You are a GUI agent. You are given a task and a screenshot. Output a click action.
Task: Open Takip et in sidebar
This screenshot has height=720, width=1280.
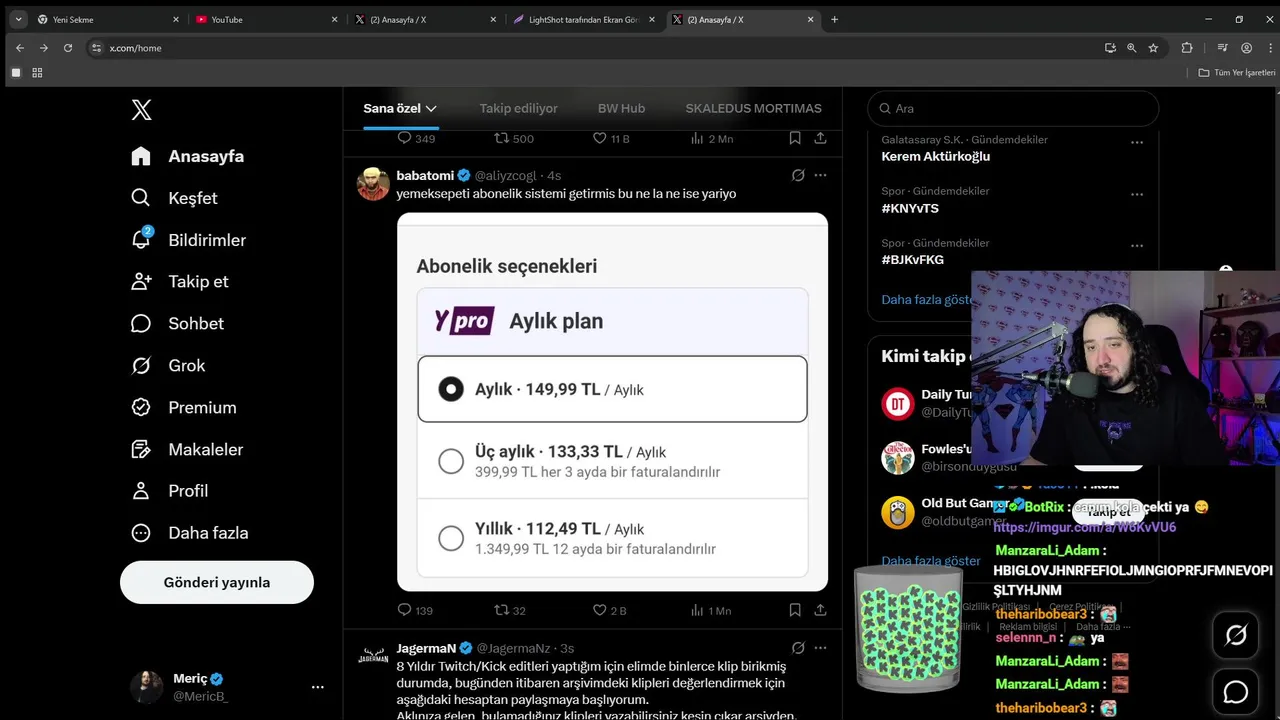180,282
